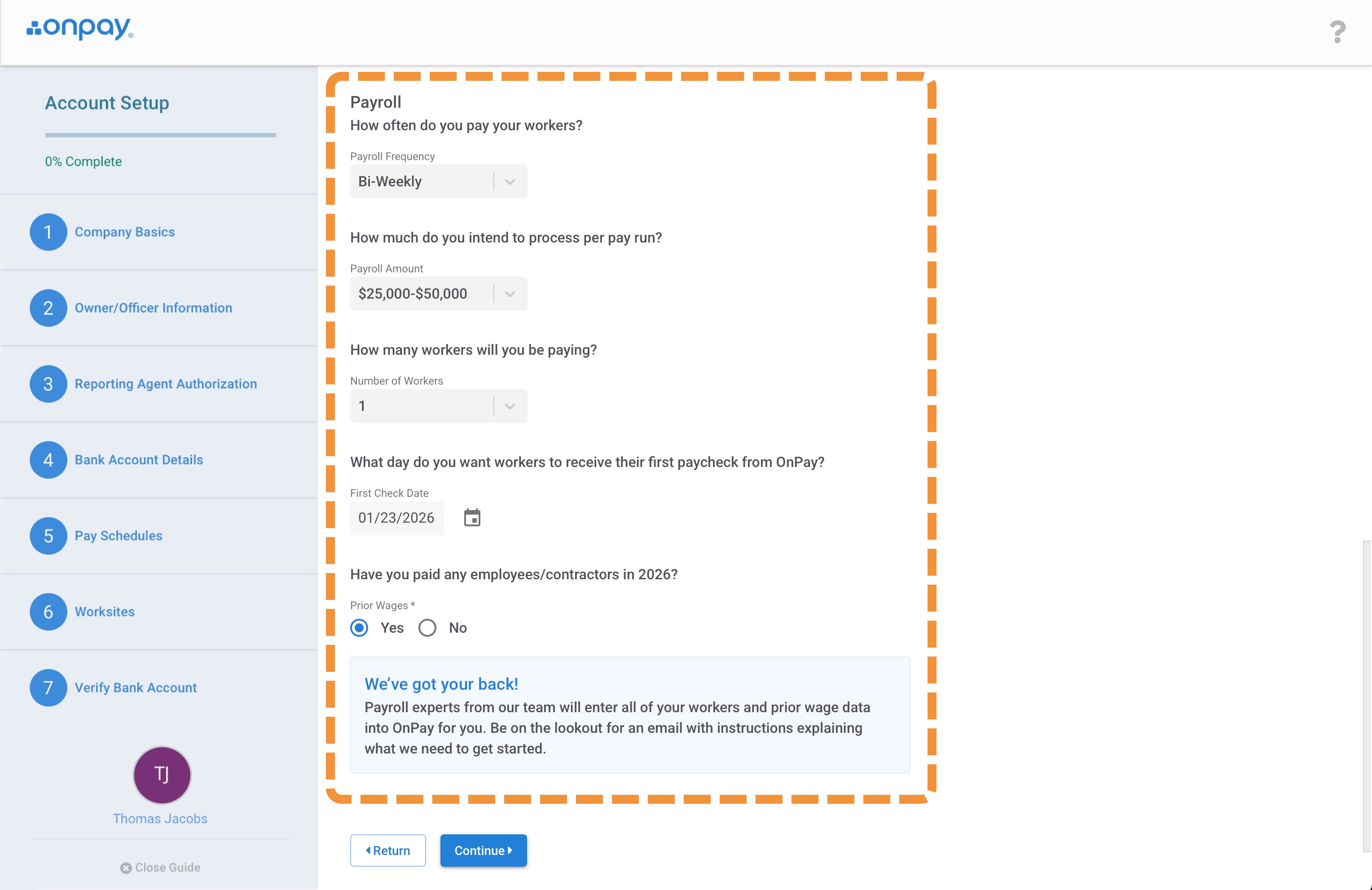Open the Payroll Amount dropdown
The height and width of the screenshot is (890, 1372).
tap(510, 294)
